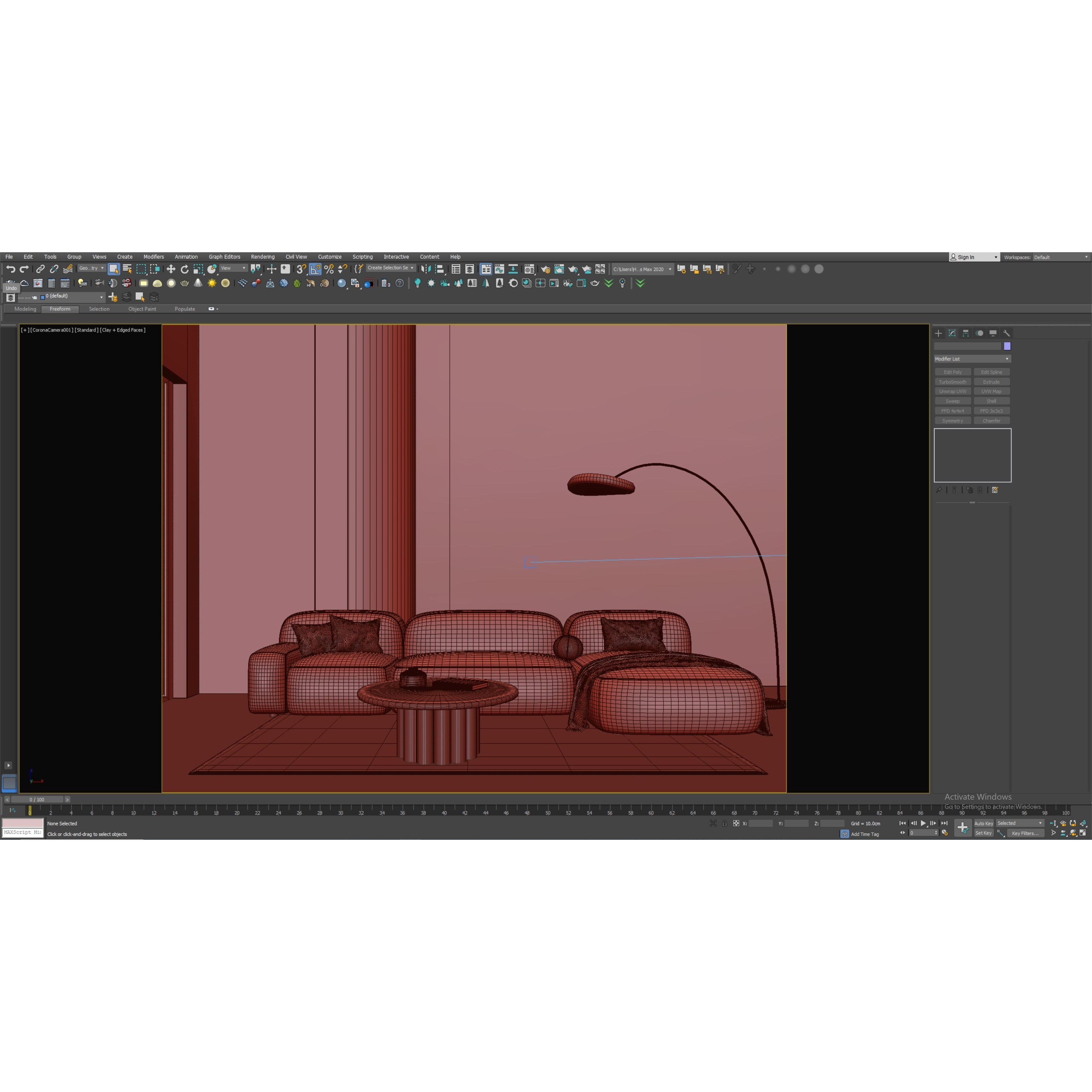
Task: Enable Auto Key animation mode
Action: tap(983, 824)
